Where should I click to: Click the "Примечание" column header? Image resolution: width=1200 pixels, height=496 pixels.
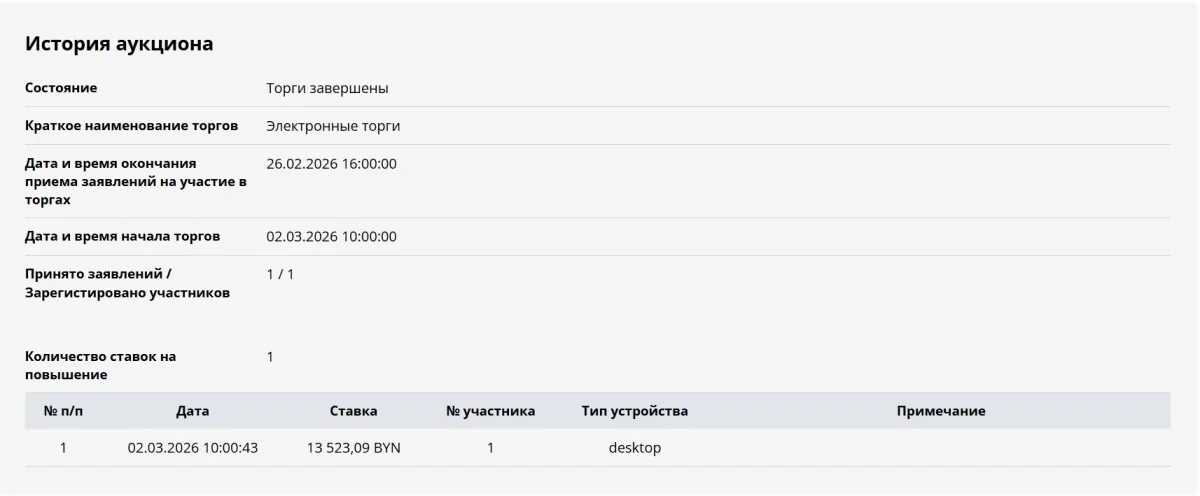(940, 411)
